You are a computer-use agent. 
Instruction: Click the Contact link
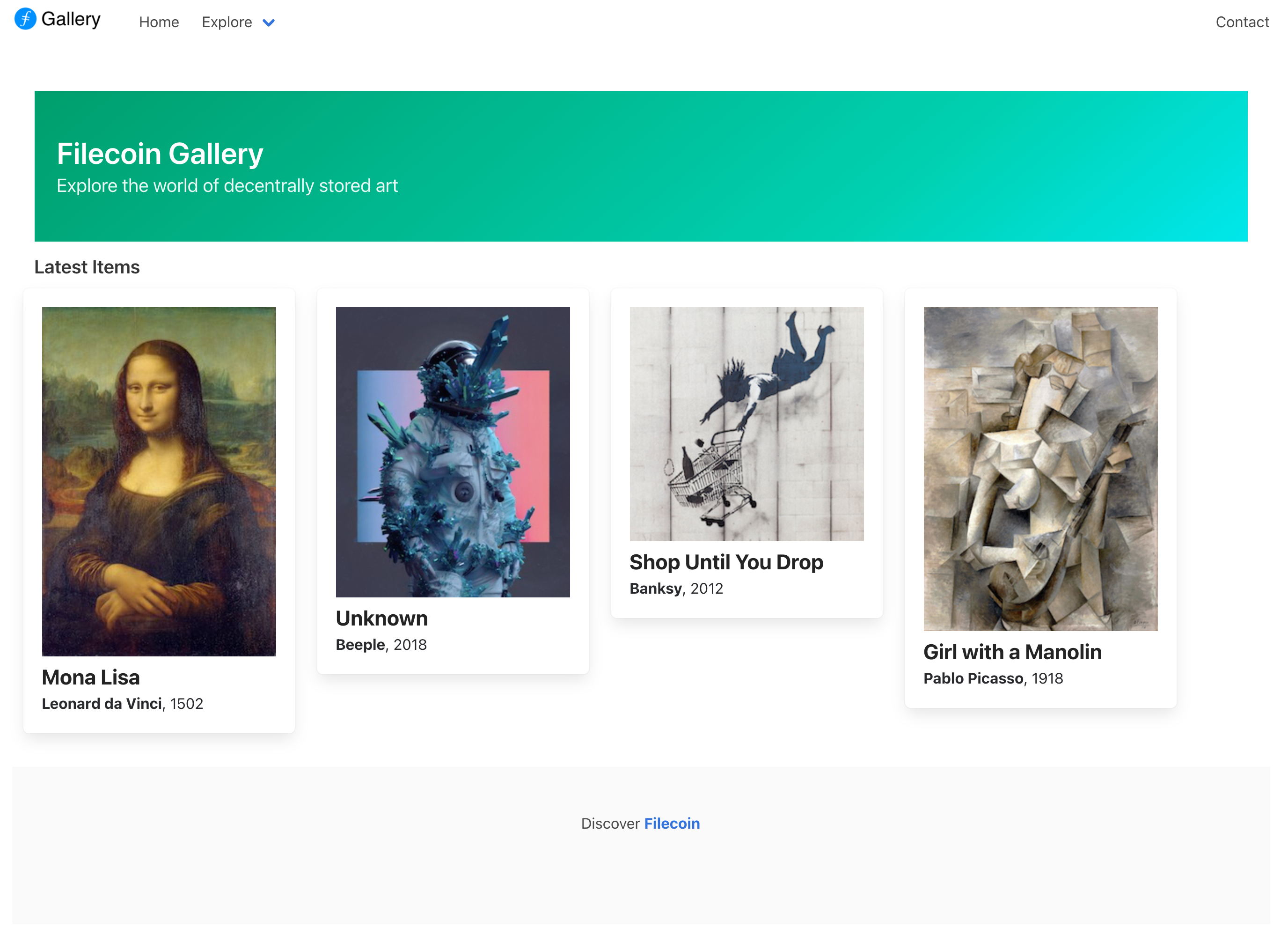click(1243, 22)
